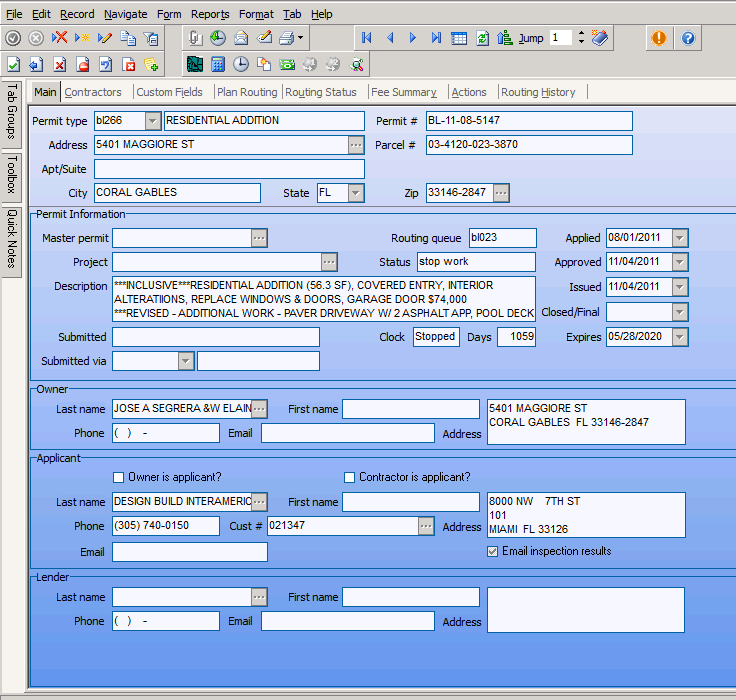Open the printer toolbar icon
736x700 pixels.
click(286, 38)
